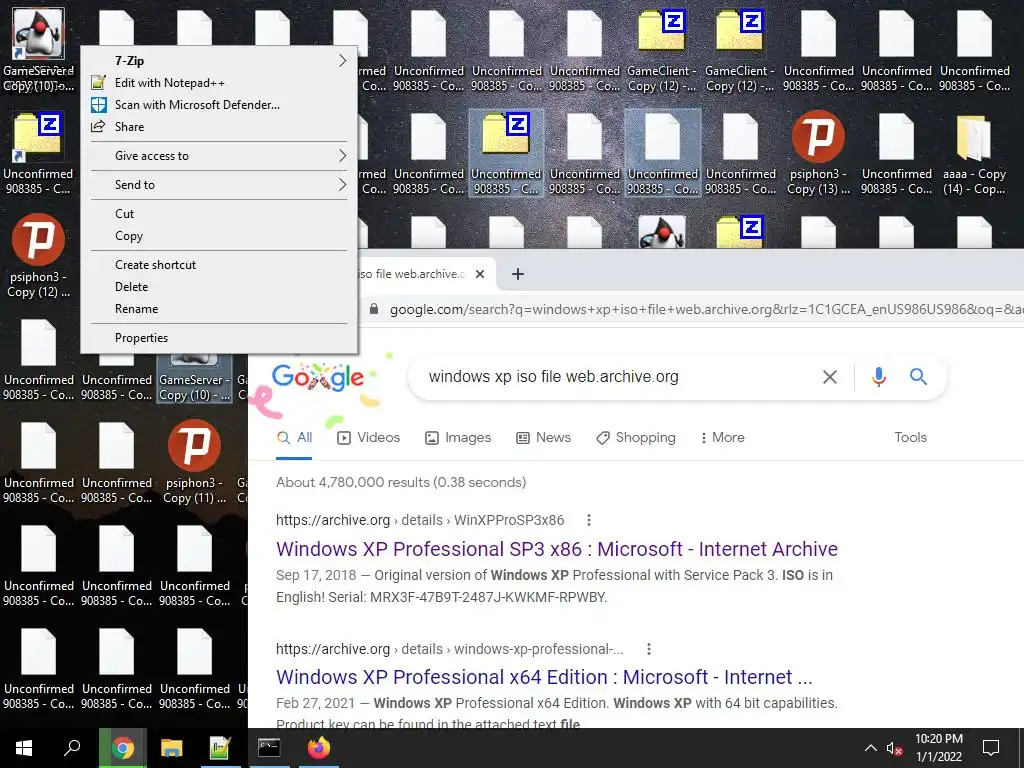Screen dimensions: 1024x768
Task: Open options dots for WinXPProSP3x86 result
Action: click(588, 520)
